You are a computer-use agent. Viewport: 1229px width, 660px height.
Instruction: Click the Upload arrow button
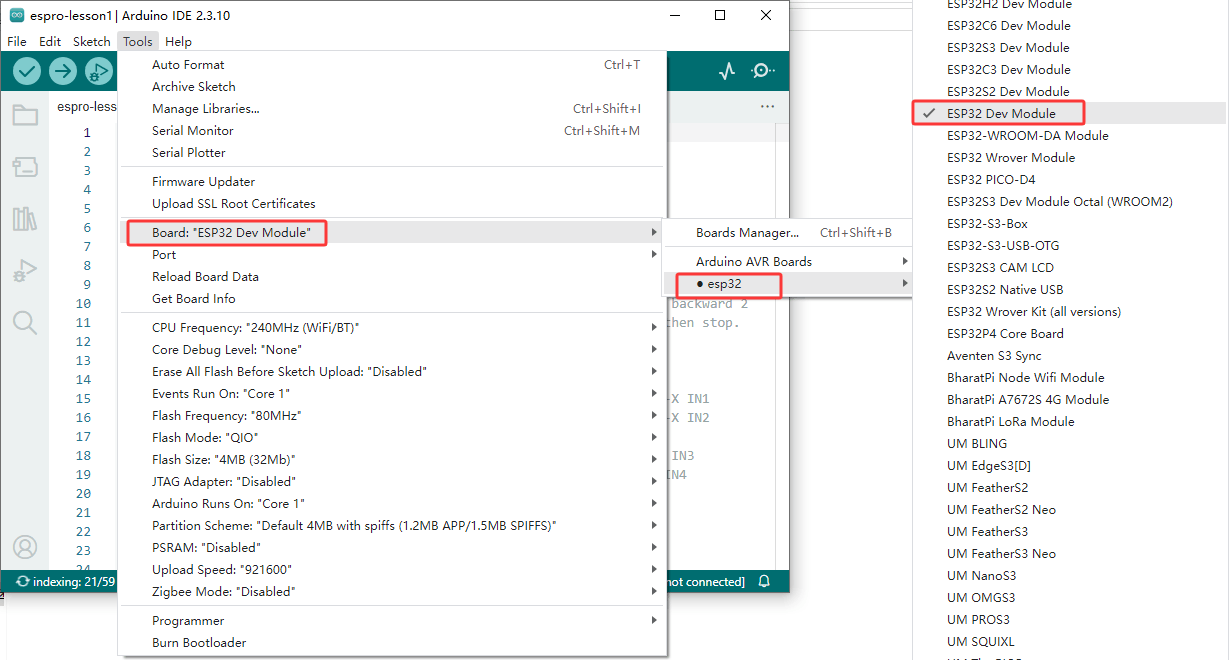tap(63, 71)
